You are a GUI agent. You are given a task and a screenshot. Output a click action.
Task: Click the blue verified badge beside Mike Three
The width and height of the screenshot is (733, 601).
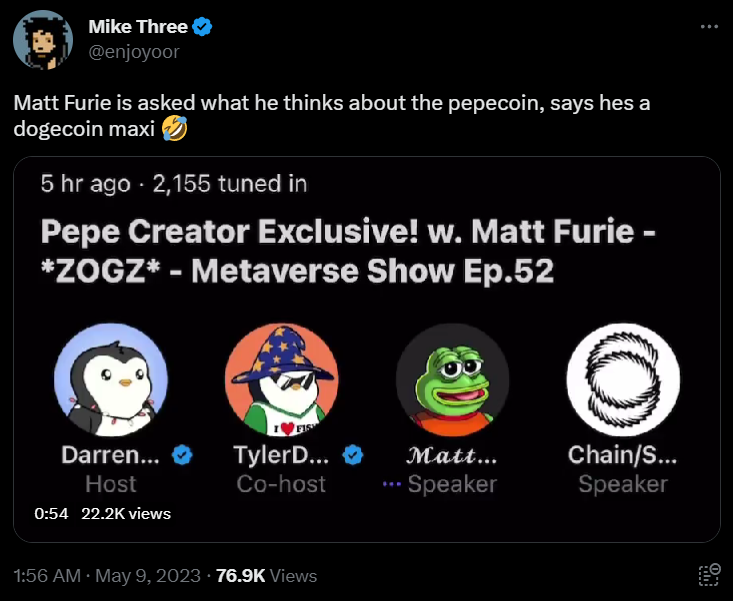(203, 28)
